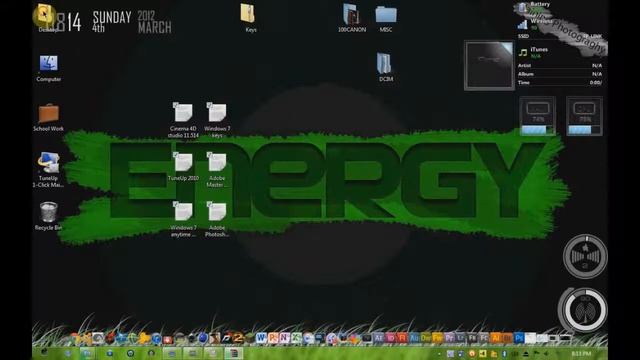Image resolution: width=640 pixels, height=360 pixels.
Task: Tick the Adobe Photosh... file checkbox
Action: (209, 204)
